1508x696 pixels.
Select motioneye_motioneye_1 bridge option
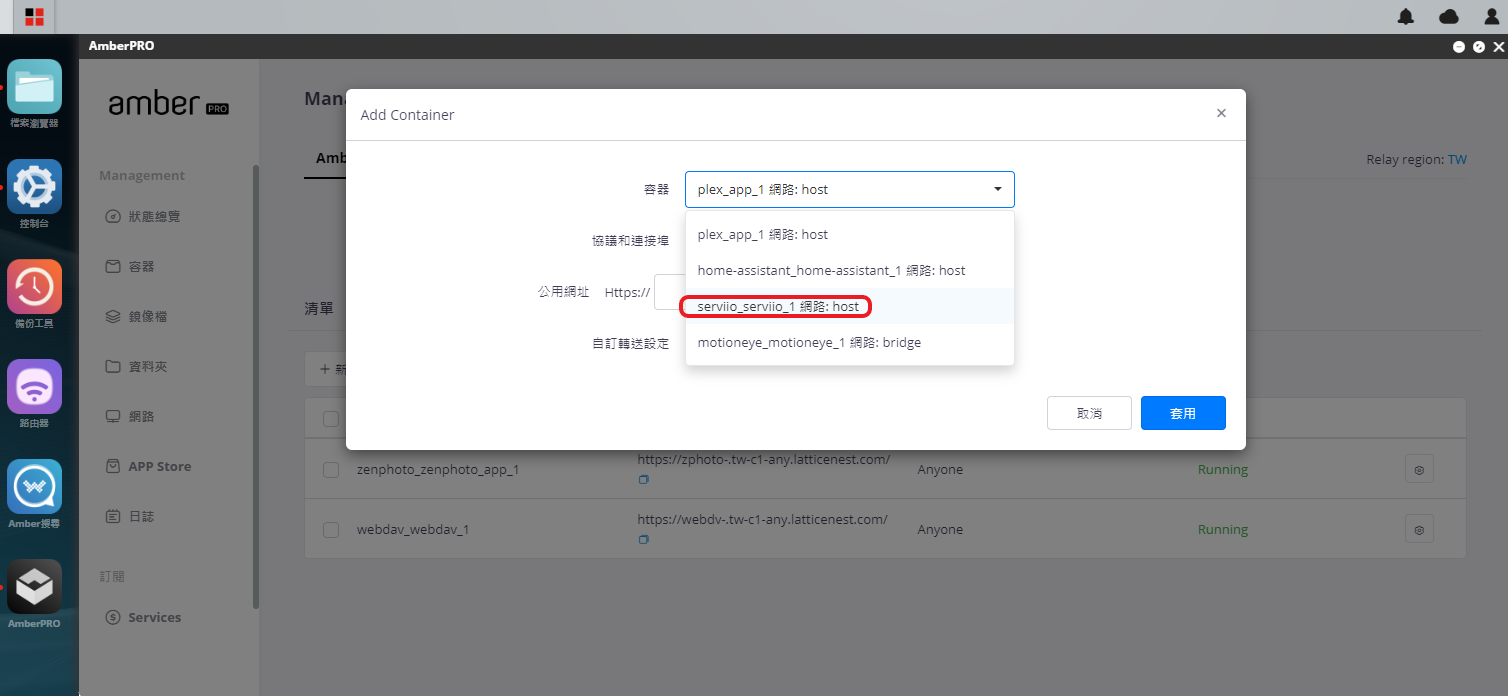pyautogui.click(x=850, y=342)
